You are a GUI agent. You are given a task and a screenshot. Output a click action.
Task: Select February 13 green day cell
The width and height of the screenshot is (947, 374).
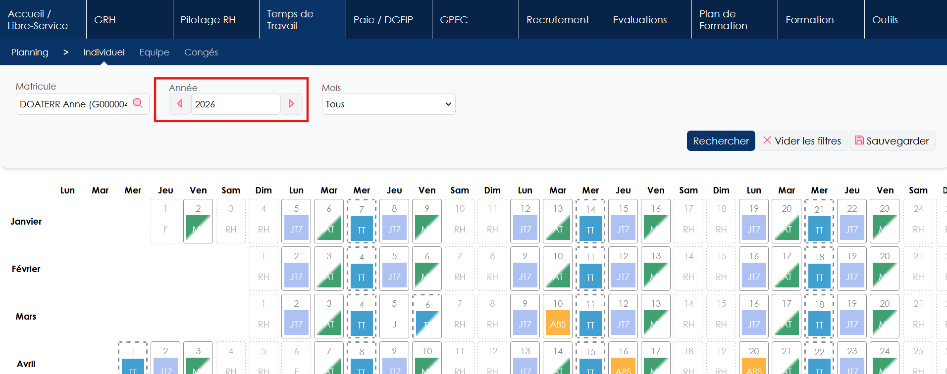(x=655, y=268)
